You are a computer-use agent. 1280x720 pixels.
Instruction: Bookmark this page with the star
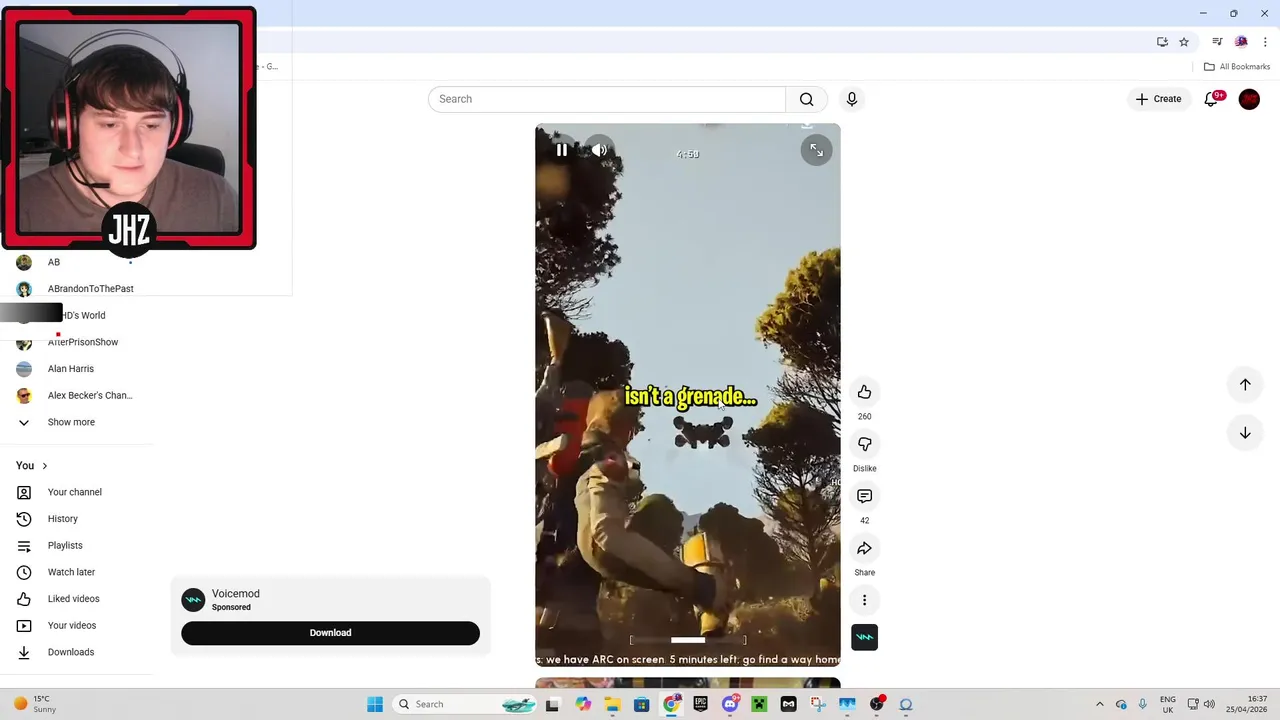pyautogui.click(x=1184, y=42)
